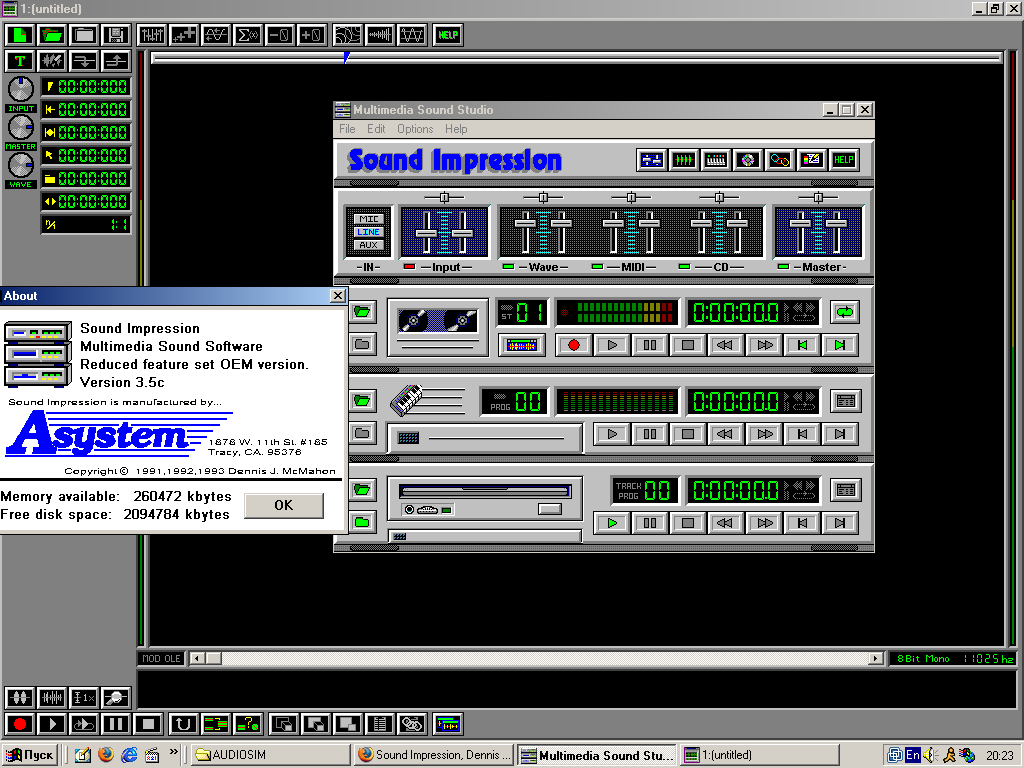Open the Options menu
The width and height of the screenshot is (1024, 768).
[x=415, y=129]
